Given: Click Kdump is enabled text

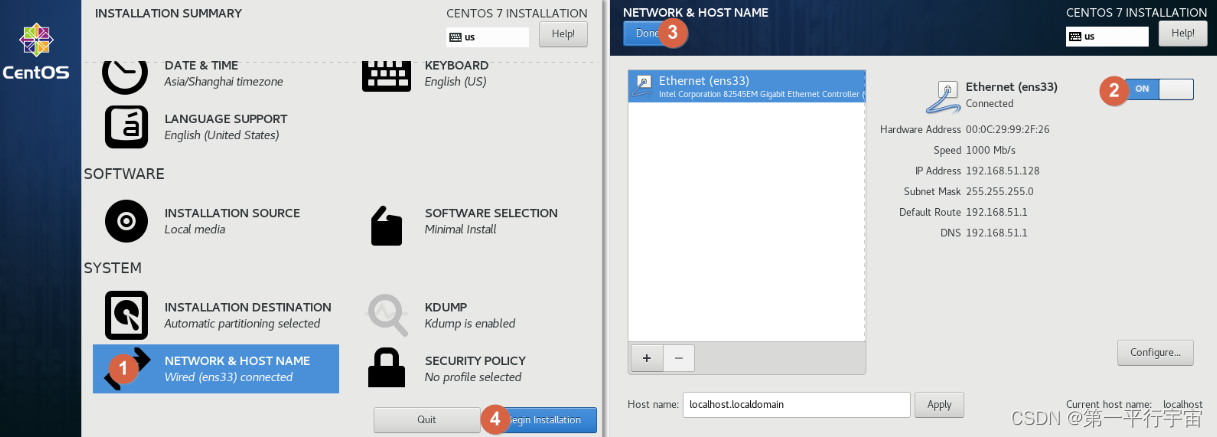Looking at the screenshot, I should point(470,323).
